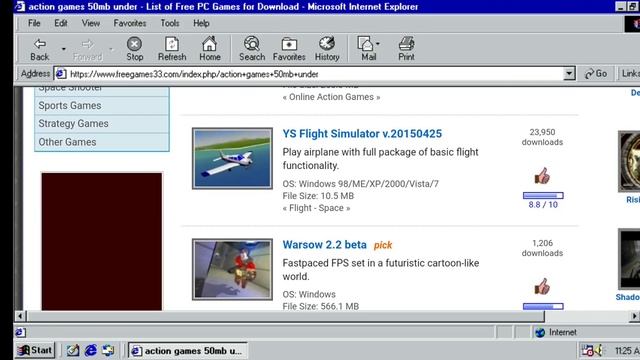
Task: Open the Favorites menu
Action: 130,23
